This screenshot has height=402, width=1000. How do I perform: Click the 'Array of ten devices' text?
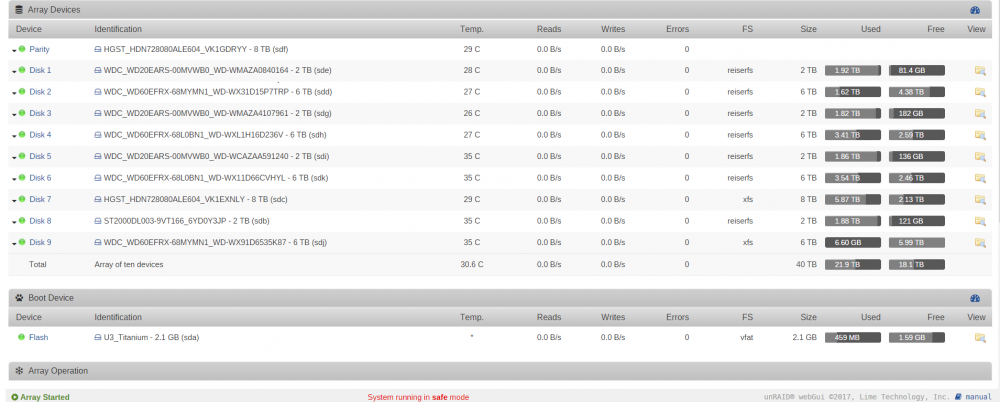pos(128,264)
